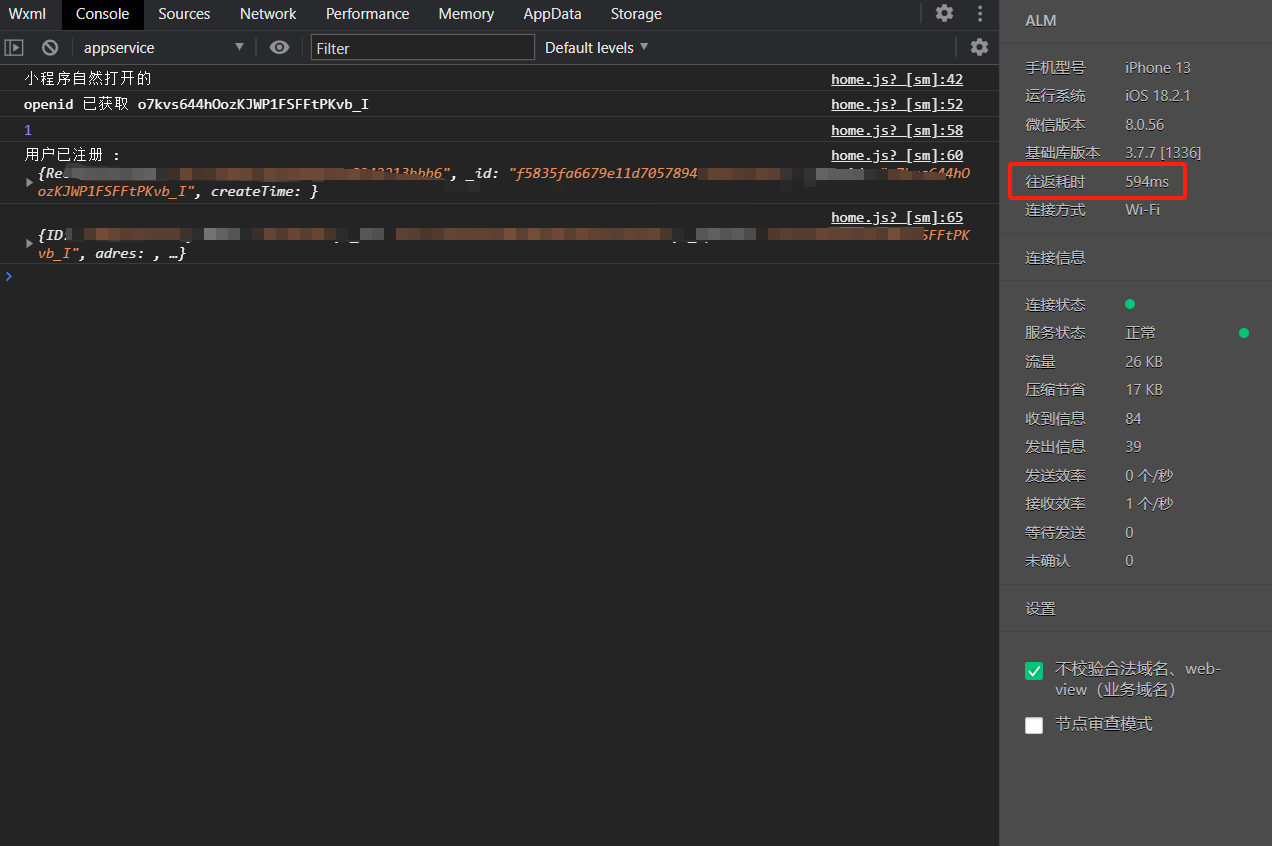Click the 接收效率 1 个/秒 value
Screen dimensions: 1272x846
(x=1149, y=504)
